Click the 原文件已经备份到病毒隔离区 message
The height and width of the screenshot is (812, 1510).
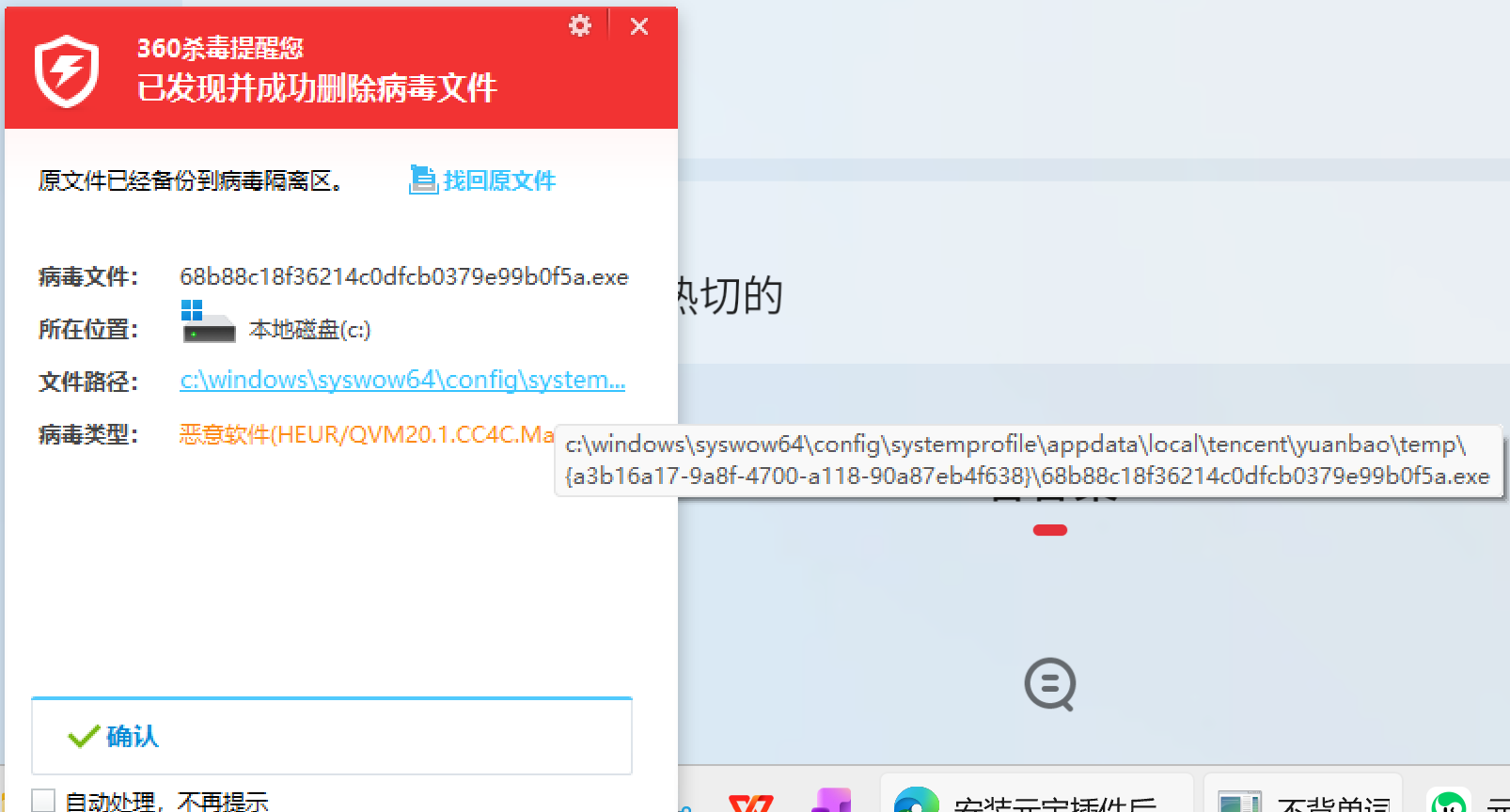(192, 180)
